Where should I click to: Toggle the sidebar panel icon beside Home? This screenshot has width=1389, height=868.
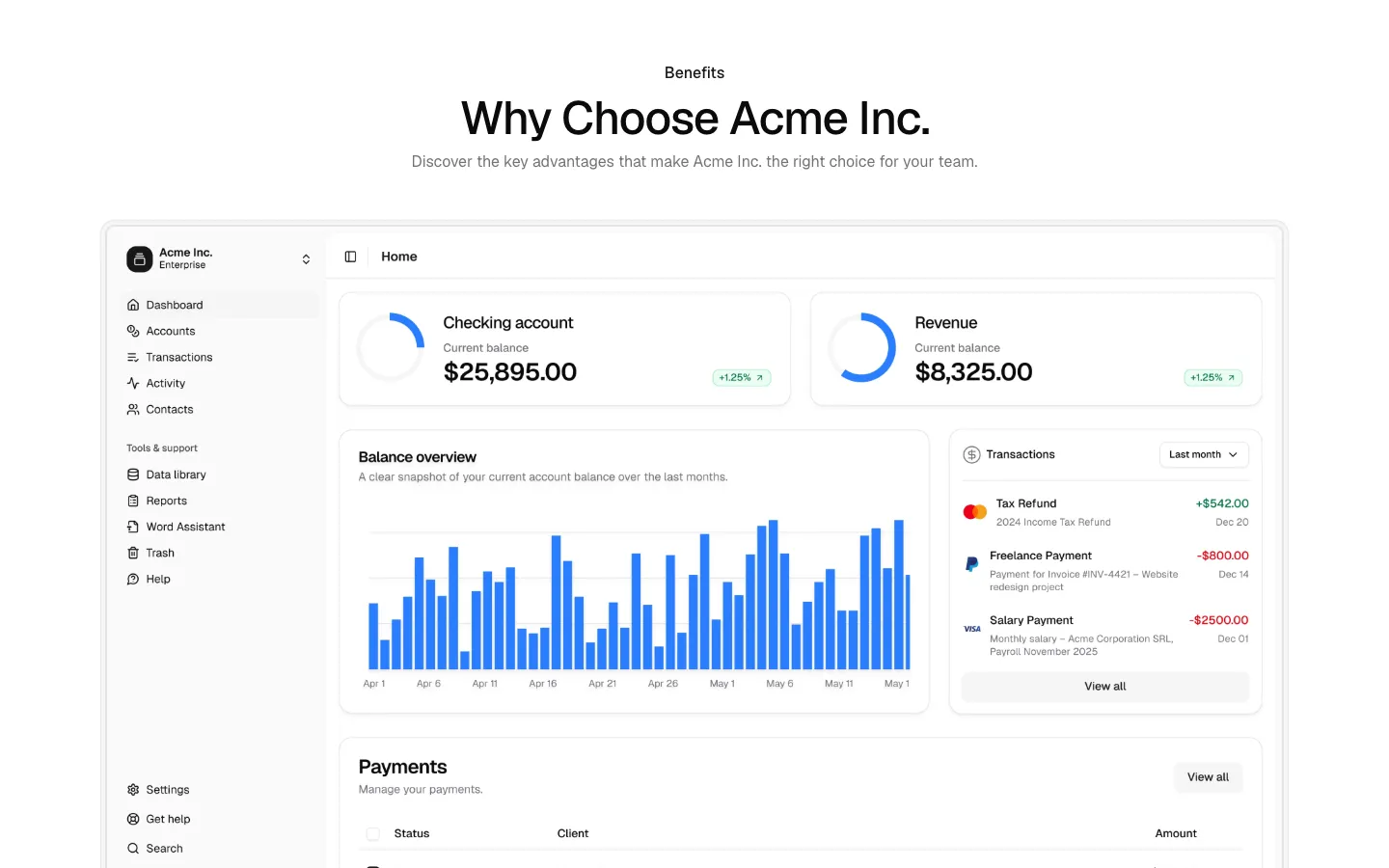[350, 257]
